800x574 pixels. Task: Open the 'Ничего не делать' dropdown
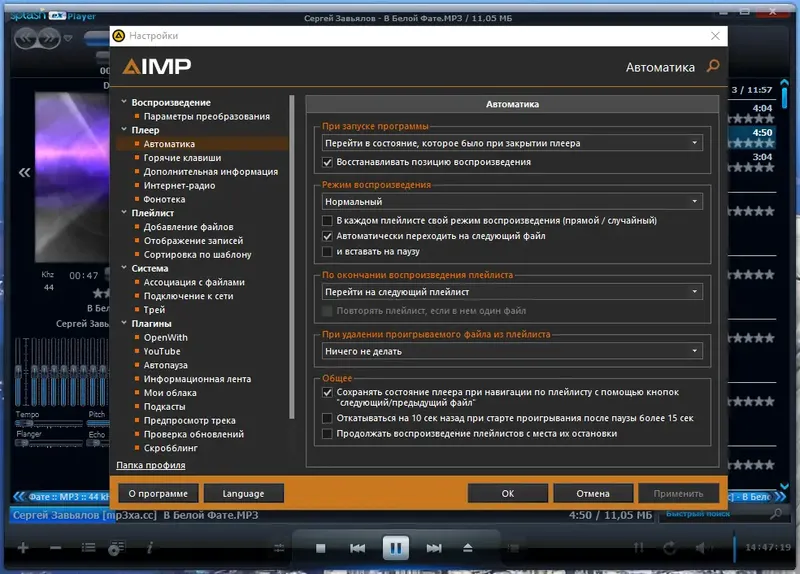(x=512, y=351)
